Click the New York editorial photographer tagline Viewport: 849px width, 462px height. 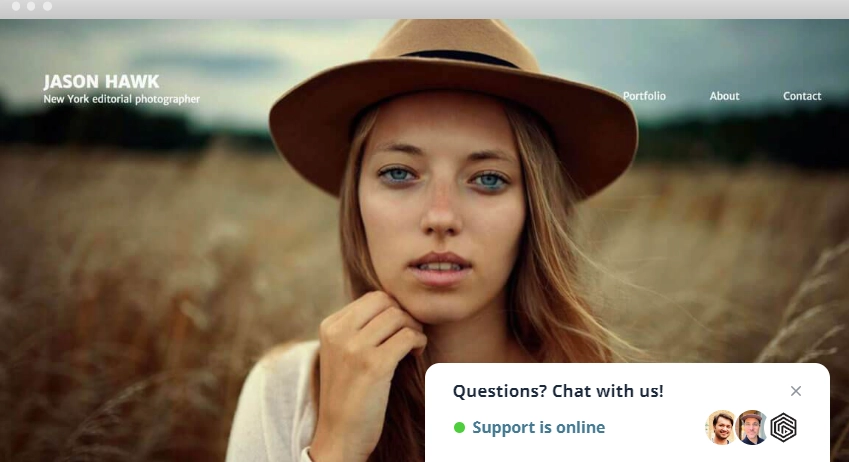[x=121, y=99]
